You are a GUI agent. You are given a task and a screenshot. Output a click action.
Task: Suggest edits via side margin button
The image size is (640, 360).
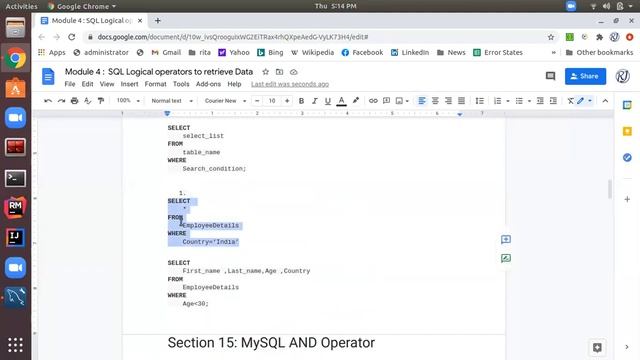click(506, 258)
